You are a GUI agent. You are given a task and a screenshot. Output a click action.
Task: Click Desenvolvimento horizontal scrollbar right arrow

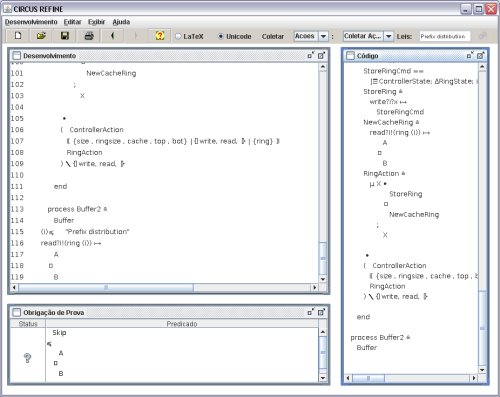(314, 287)
